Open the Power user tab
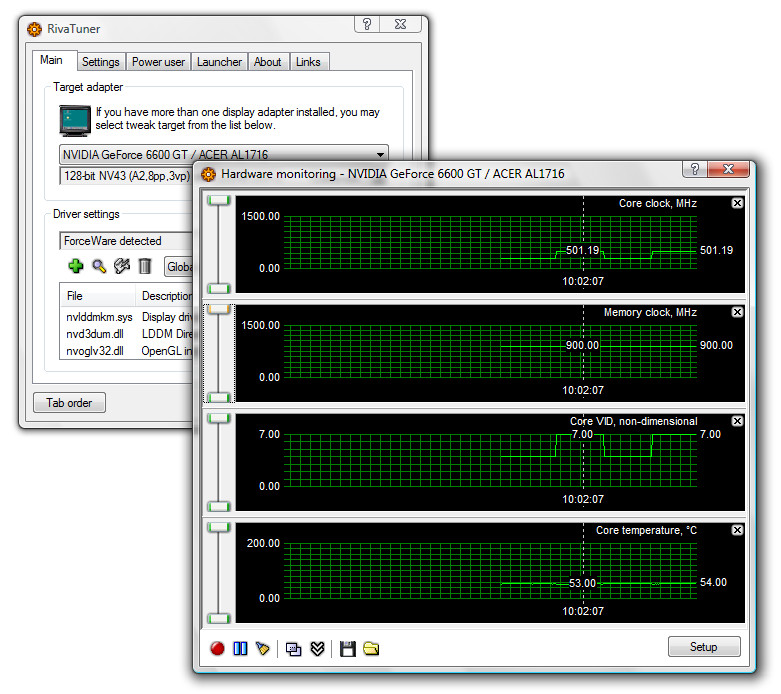Screen dimensions: 781x694 pyautogui.click(x=158, y=62)
